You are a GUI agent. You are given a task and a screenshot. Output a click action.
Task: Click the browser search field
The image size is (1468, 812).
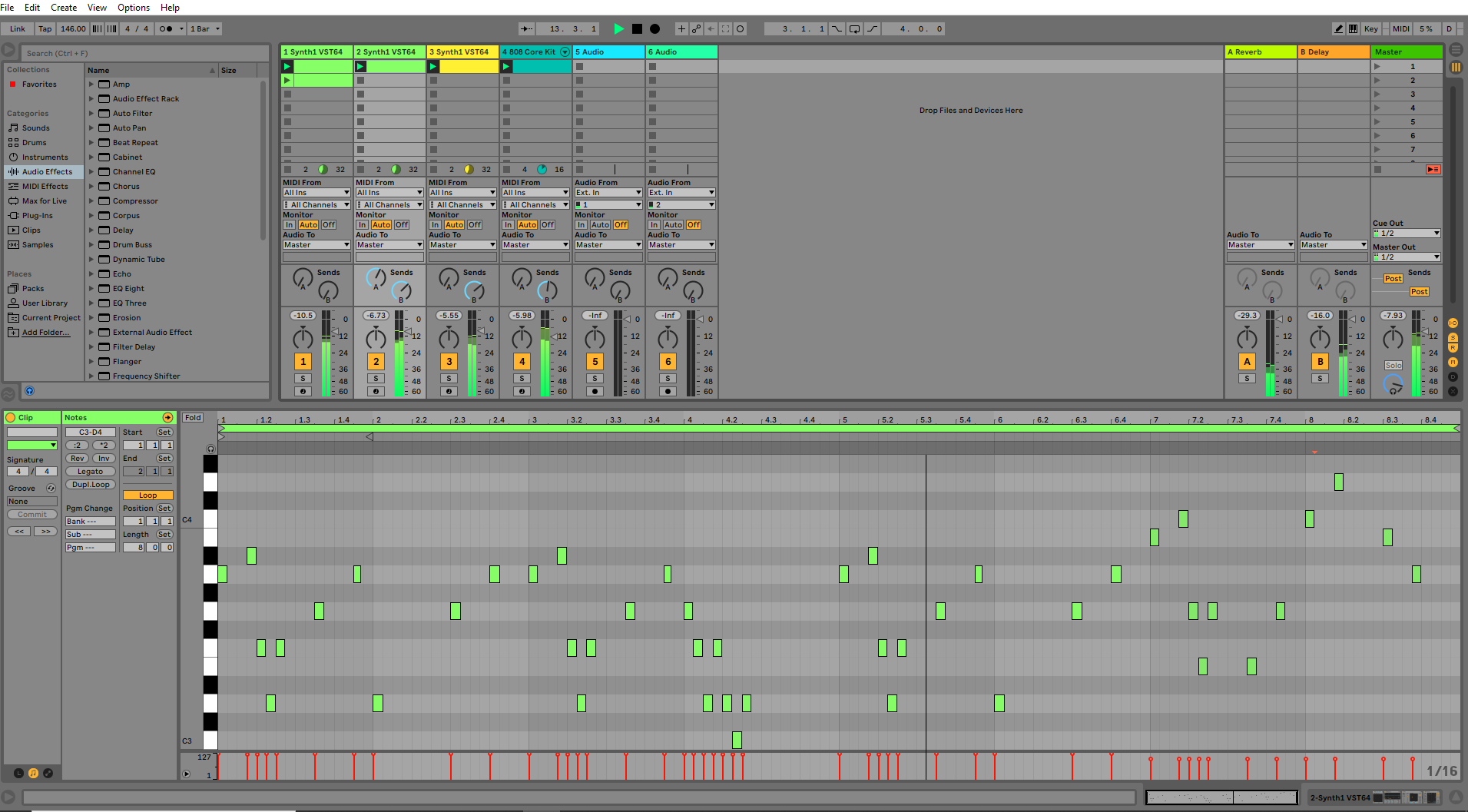point(144,53)
